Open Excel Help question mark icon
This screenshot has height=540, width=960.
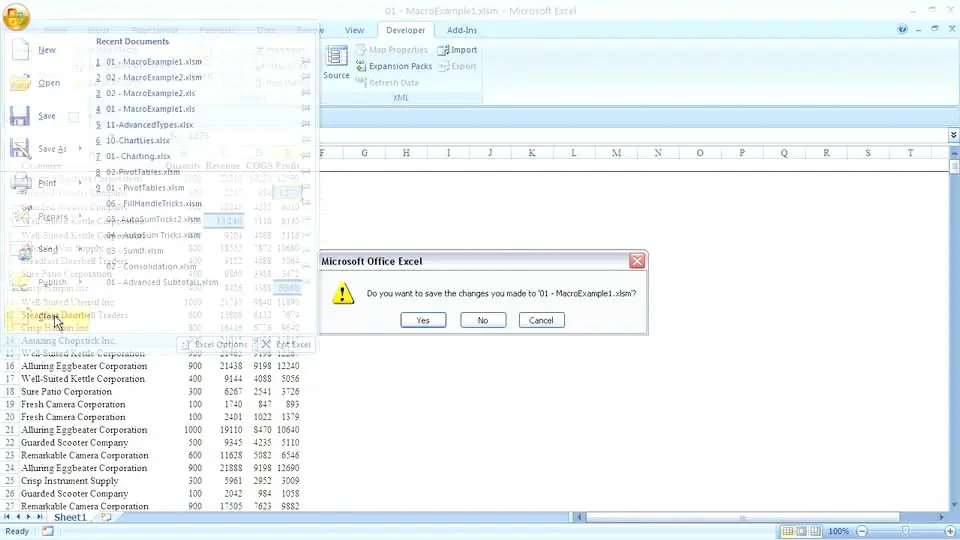(x=902, y=29)
